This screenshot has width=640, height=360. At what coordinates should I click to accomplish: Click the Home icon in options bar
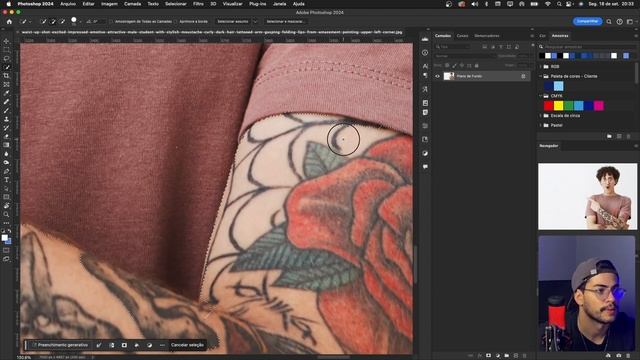tap(9, 22)
